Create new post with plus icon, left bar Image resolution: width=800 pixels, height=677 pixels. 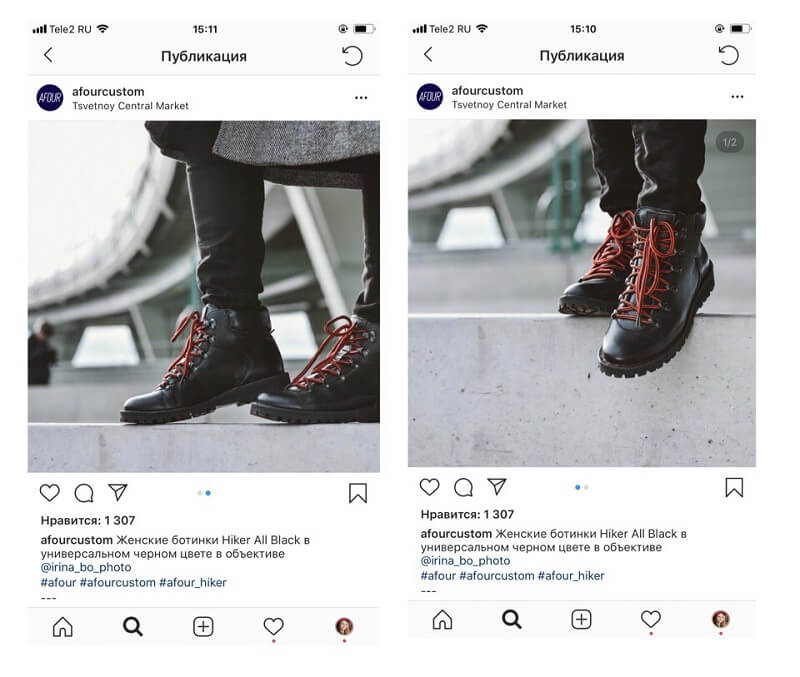203,626
